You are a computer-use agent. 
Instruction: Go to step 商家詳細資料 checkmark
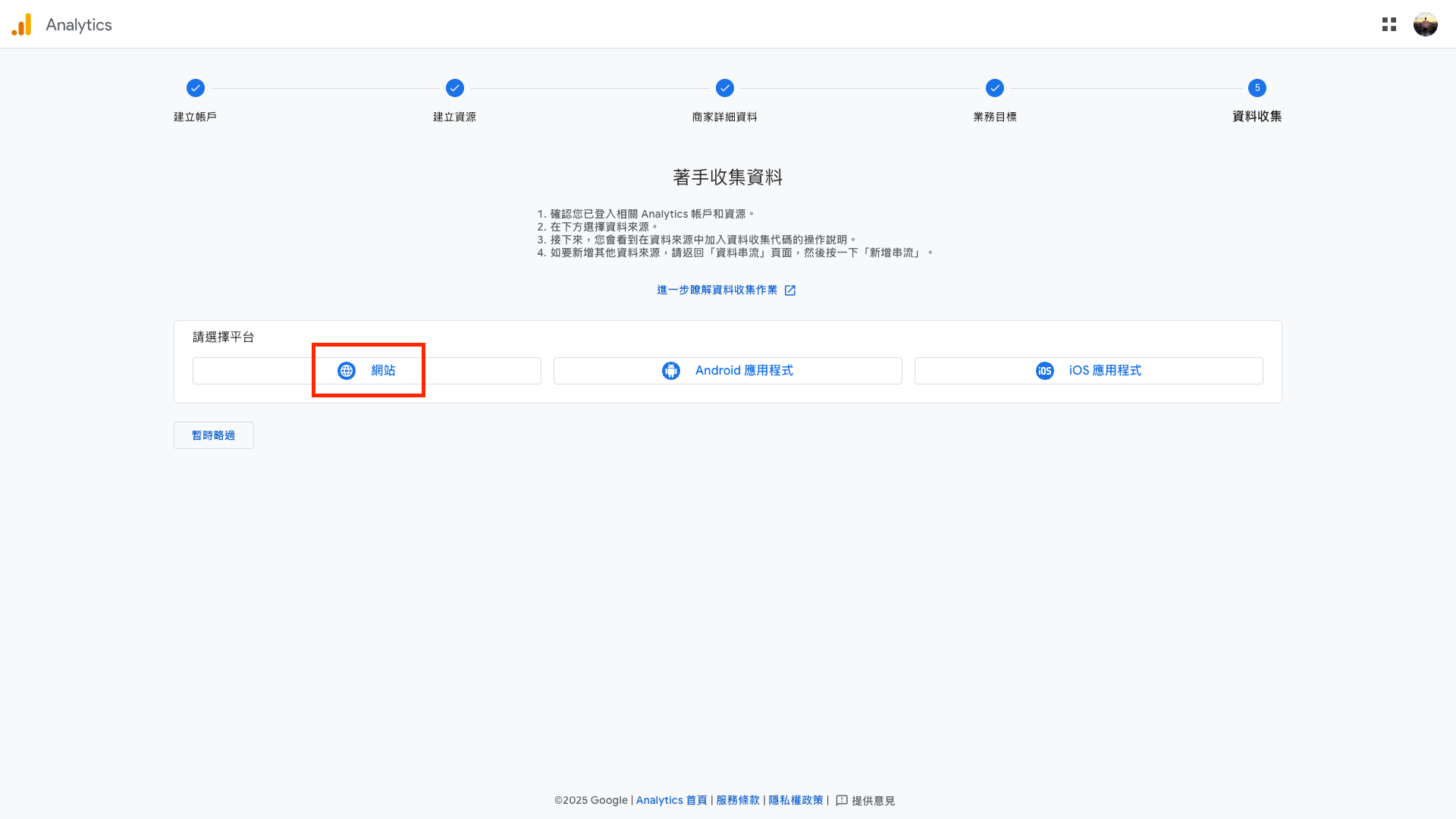coord(725,88)
